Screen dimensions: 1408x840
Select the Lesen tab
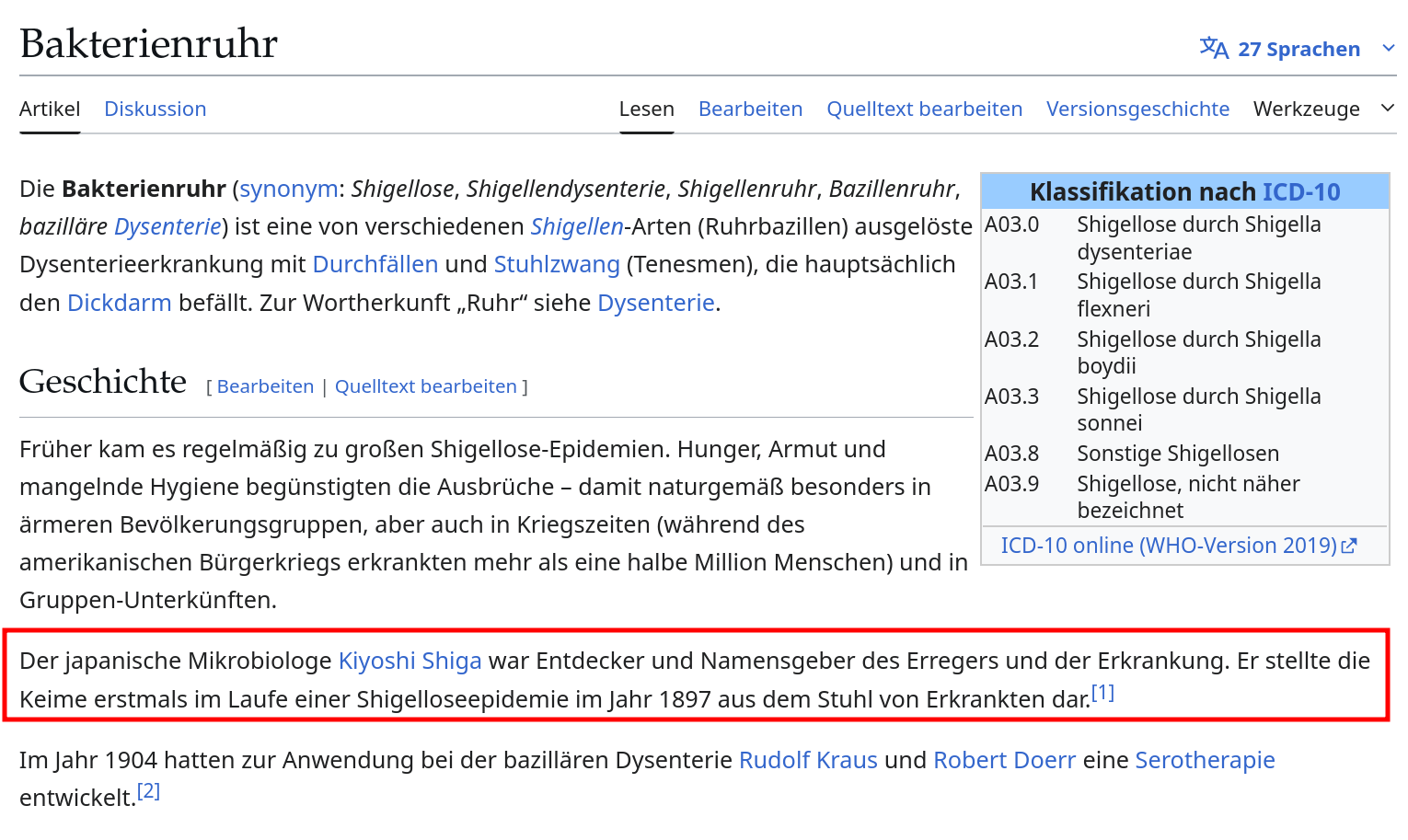(x=647, y=109)
